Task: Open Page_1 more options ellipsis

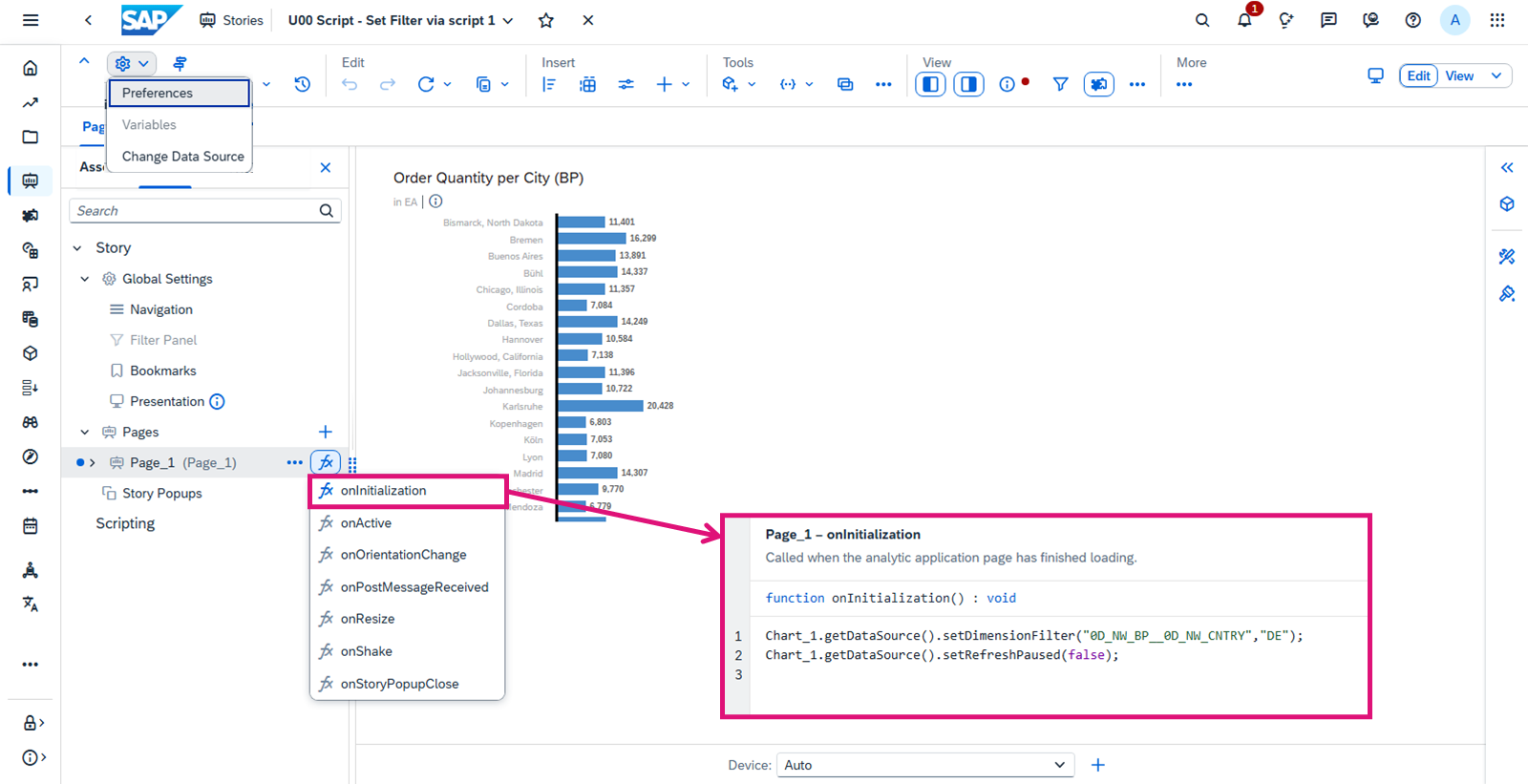Action: point(295,462)
